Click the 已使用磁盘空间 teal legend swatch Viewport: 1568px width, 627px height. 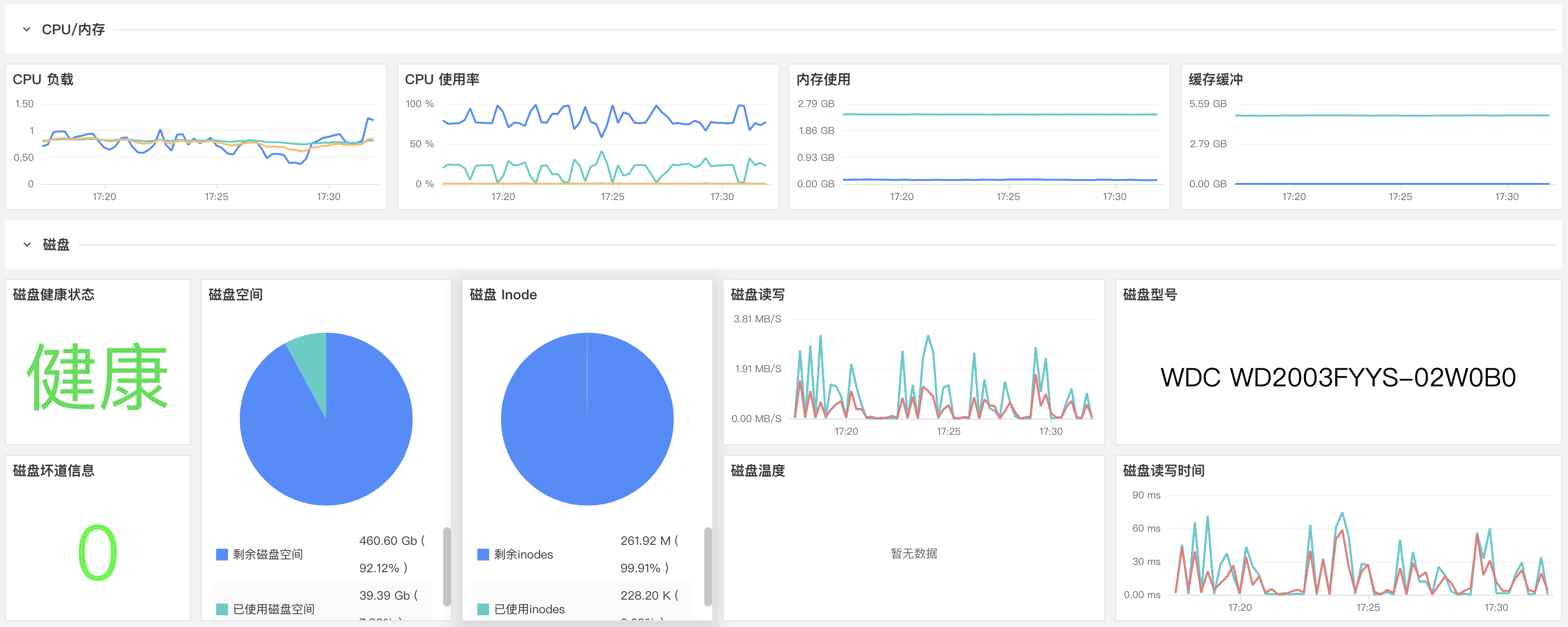(222, 609)
